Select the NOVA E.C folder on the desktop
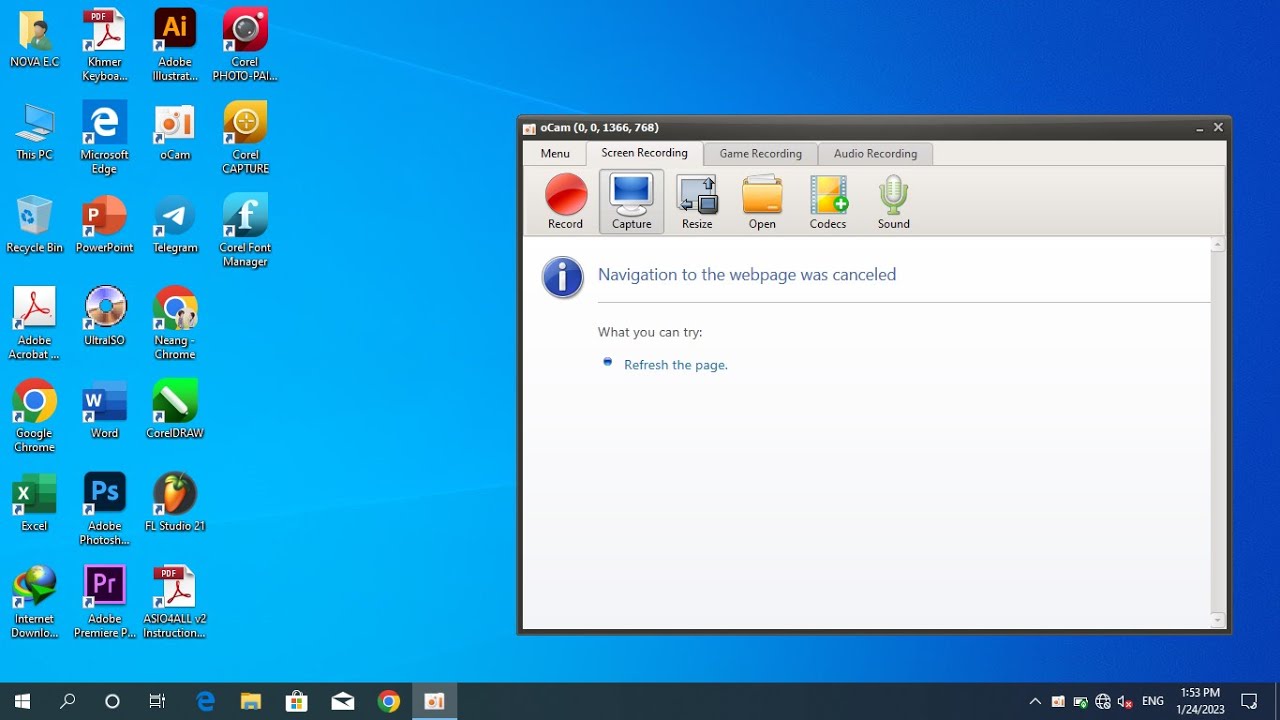Screen dimensions: 1280x720 (35, 40)
